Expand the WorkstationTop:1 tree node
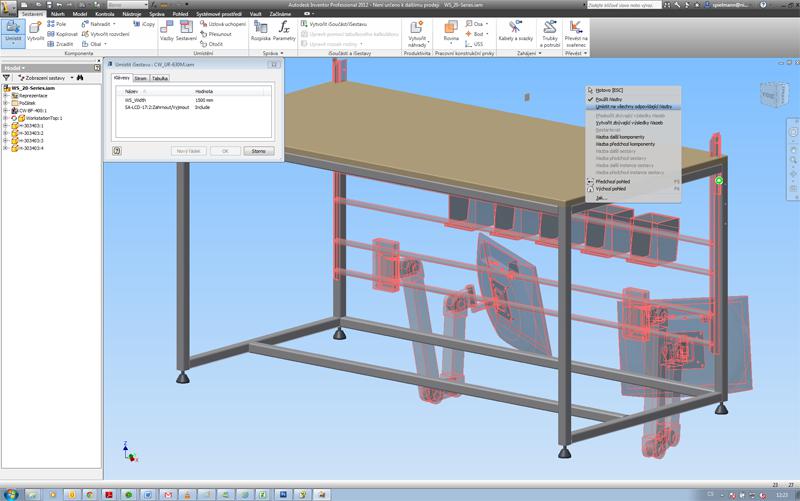 coord(6,118)
